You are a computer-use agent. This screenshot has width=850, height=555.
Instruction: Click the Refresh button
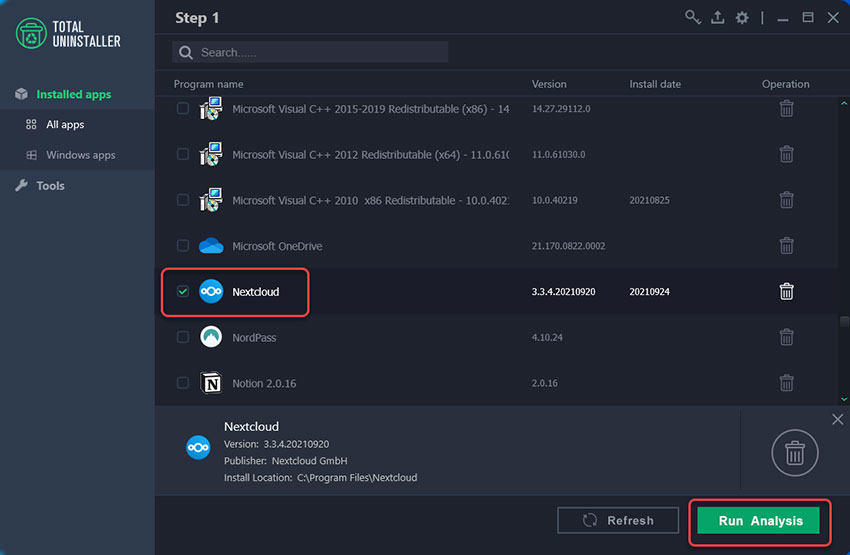pos(618,520)
